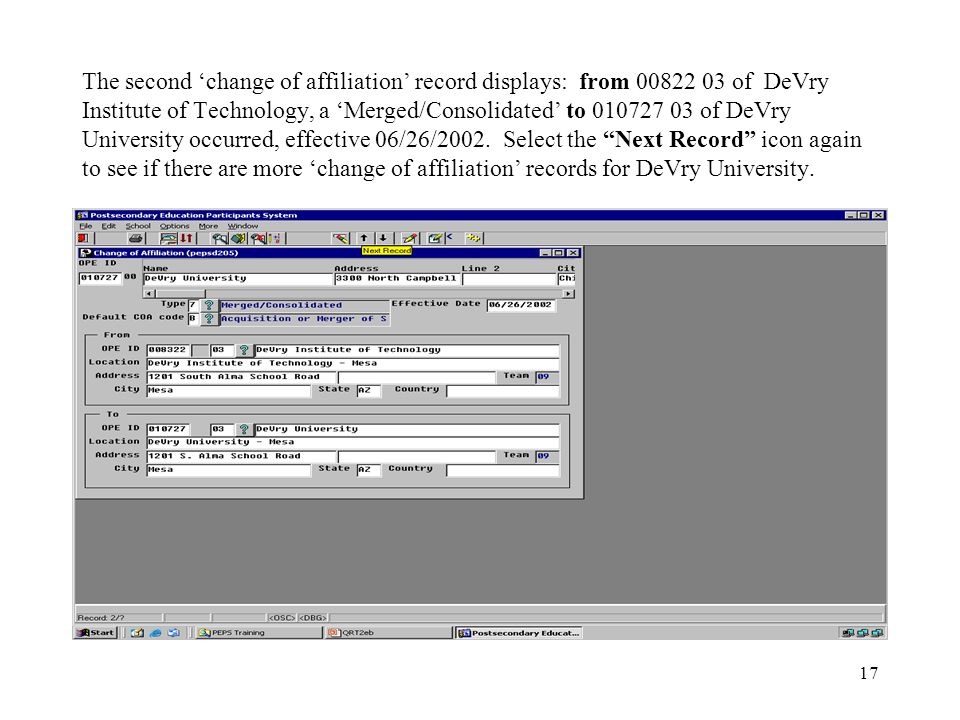
Task: Click the Merged/Consolidated type description
Action: (304, 305)
